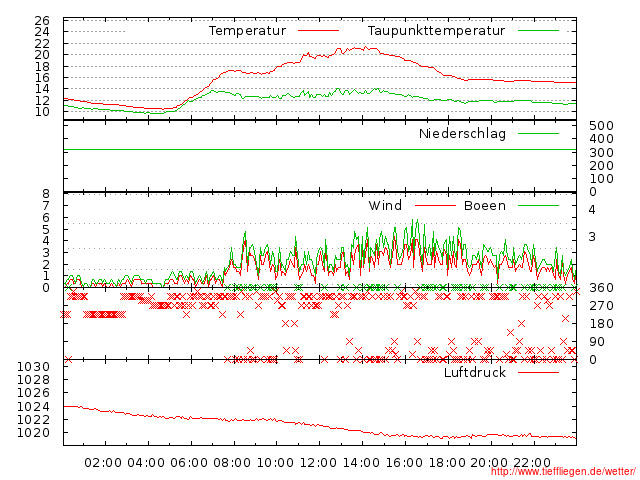640x480 pixels.
Task: Click the green Boeen legend line
Action: [538, 206]
